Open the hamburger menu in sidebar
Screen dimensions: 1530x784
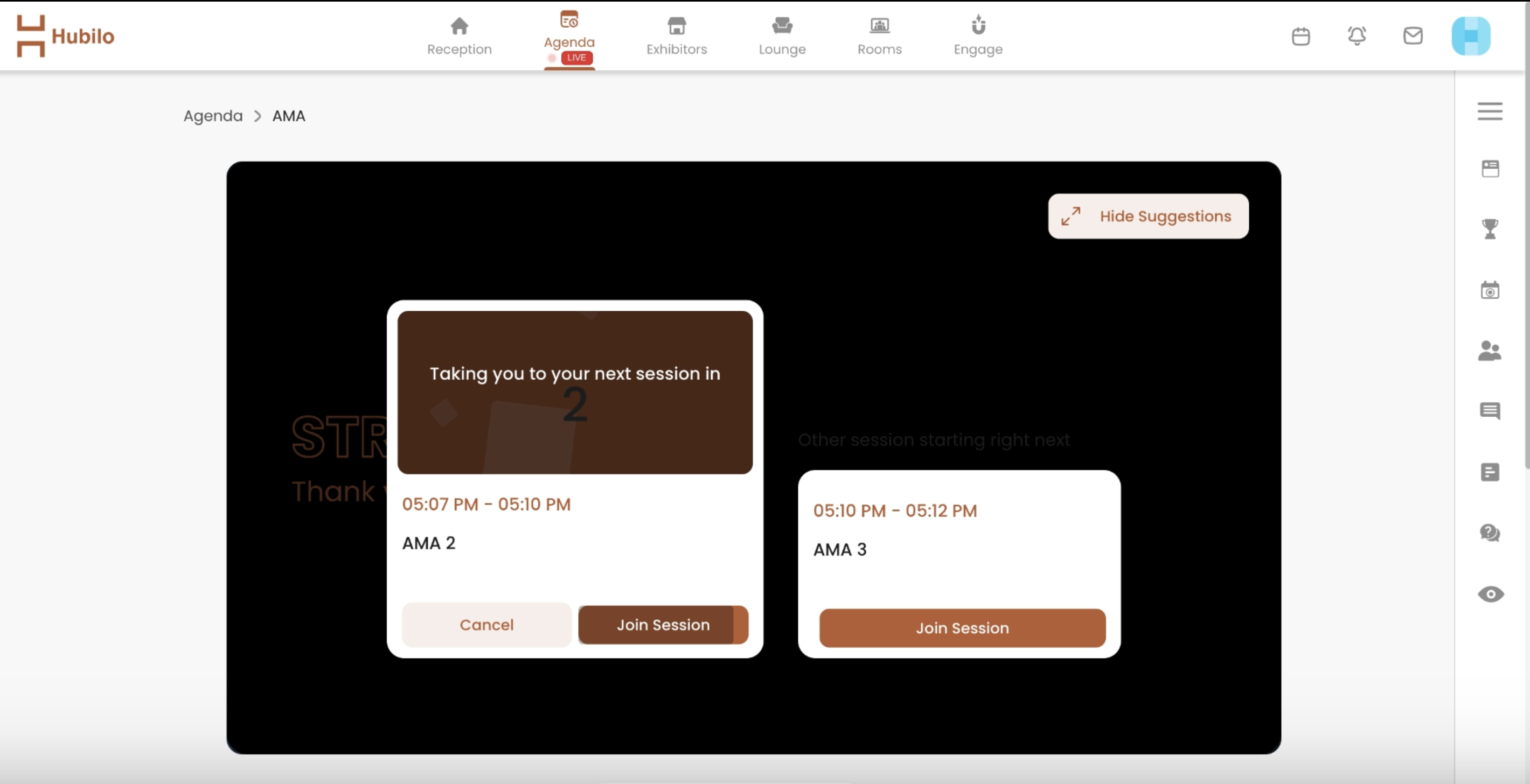(1490, 111)
